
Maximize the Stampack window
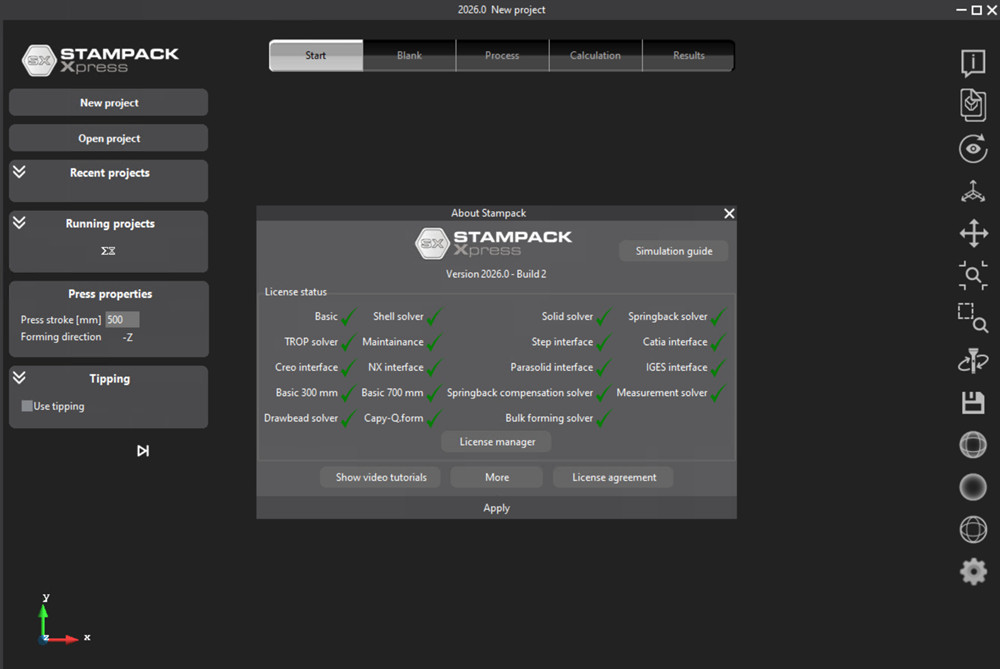(976, 10)
